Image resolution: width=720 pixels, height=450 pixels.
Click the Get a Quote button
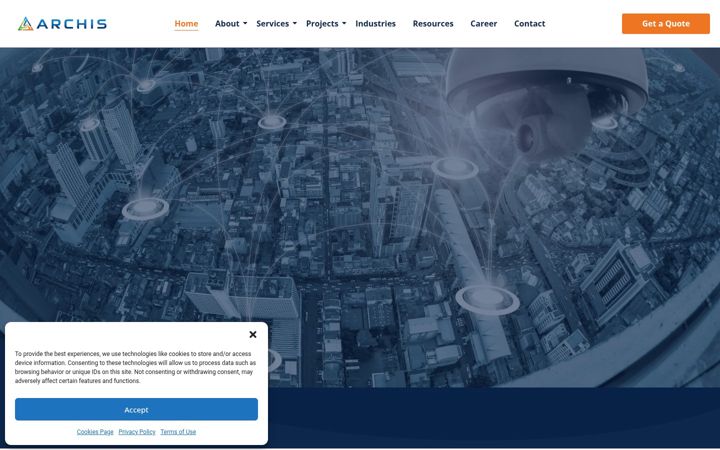click(x=666, y=24)
